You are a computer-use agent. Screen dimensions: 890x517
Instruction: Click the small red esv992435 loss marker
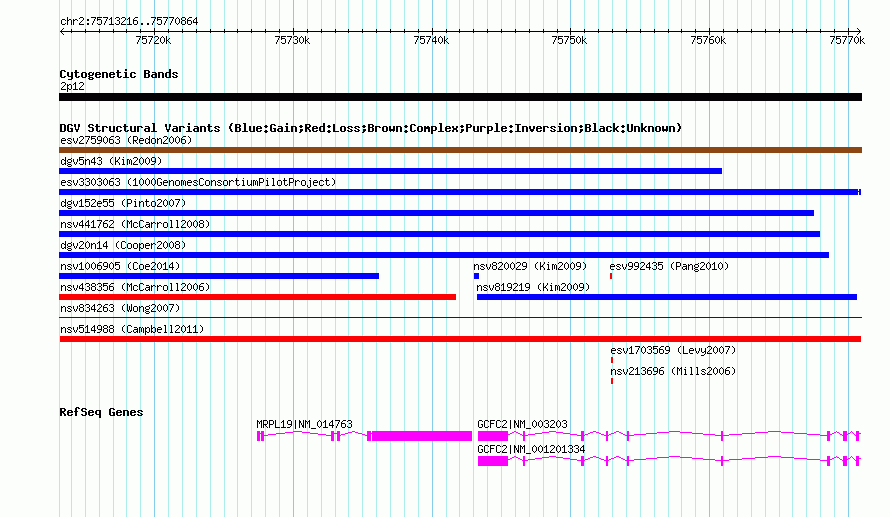point(611,276)
